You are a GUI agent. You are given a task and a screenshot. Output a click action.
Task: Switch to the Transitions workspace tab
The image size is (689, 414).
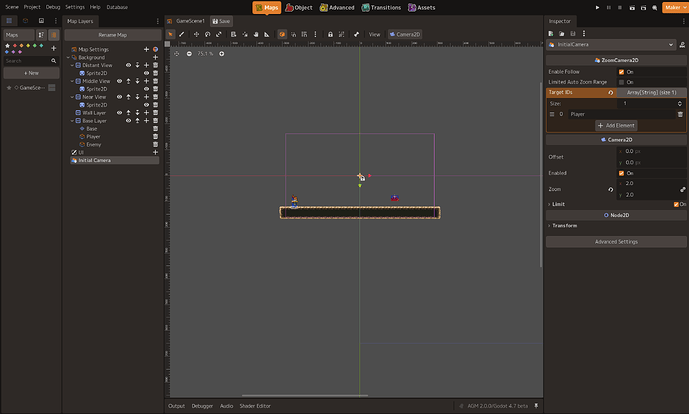(x=381, y=7)
